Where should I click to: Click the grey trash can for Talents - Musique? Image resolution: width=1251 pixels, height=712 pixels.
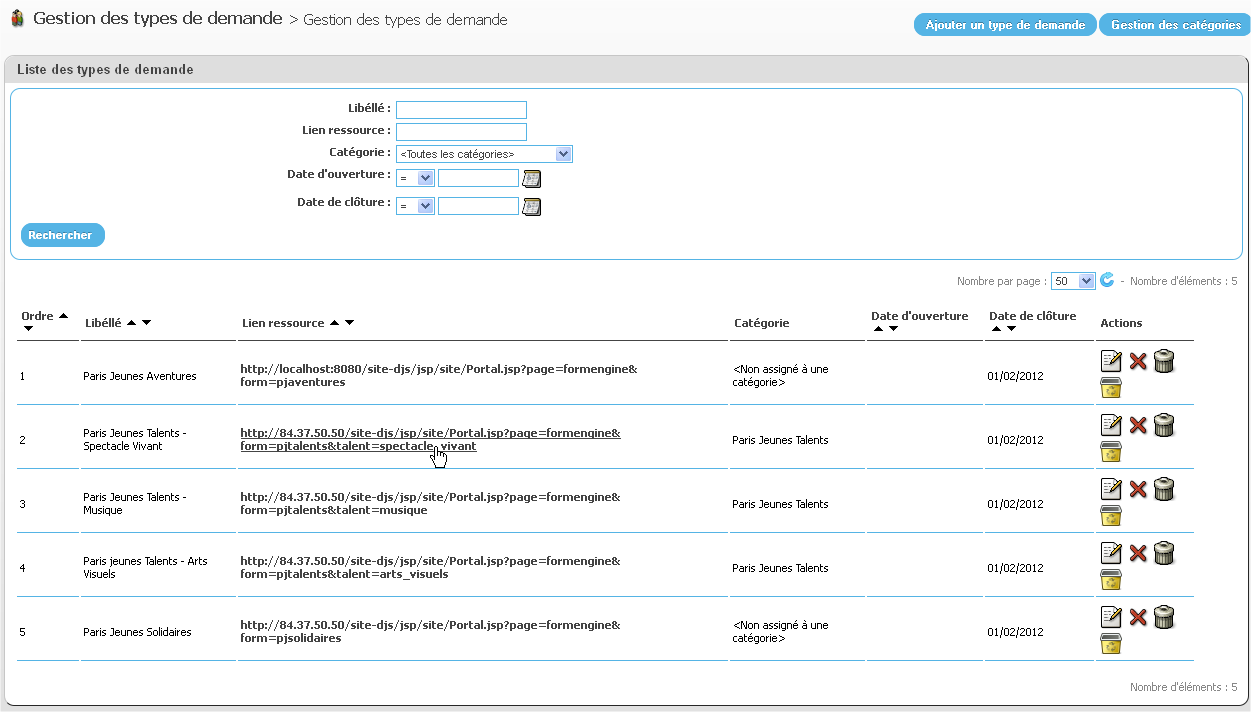[x=1163, y=489]
